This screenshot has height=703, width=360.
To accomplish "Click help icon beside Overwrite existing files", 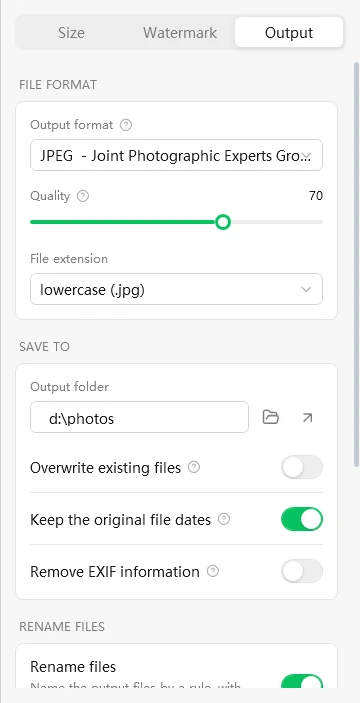I will (194, 468).
